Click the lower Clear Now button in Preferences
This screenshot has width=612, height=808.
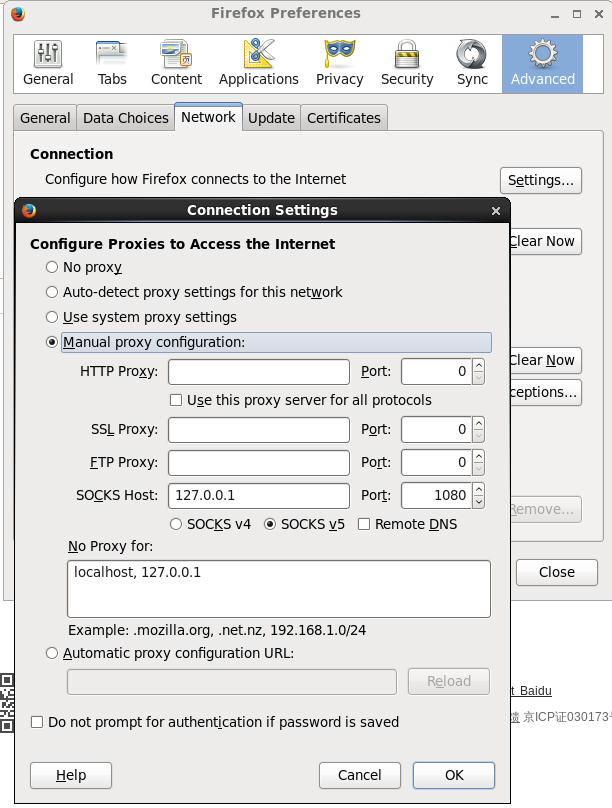click(546, 360)
